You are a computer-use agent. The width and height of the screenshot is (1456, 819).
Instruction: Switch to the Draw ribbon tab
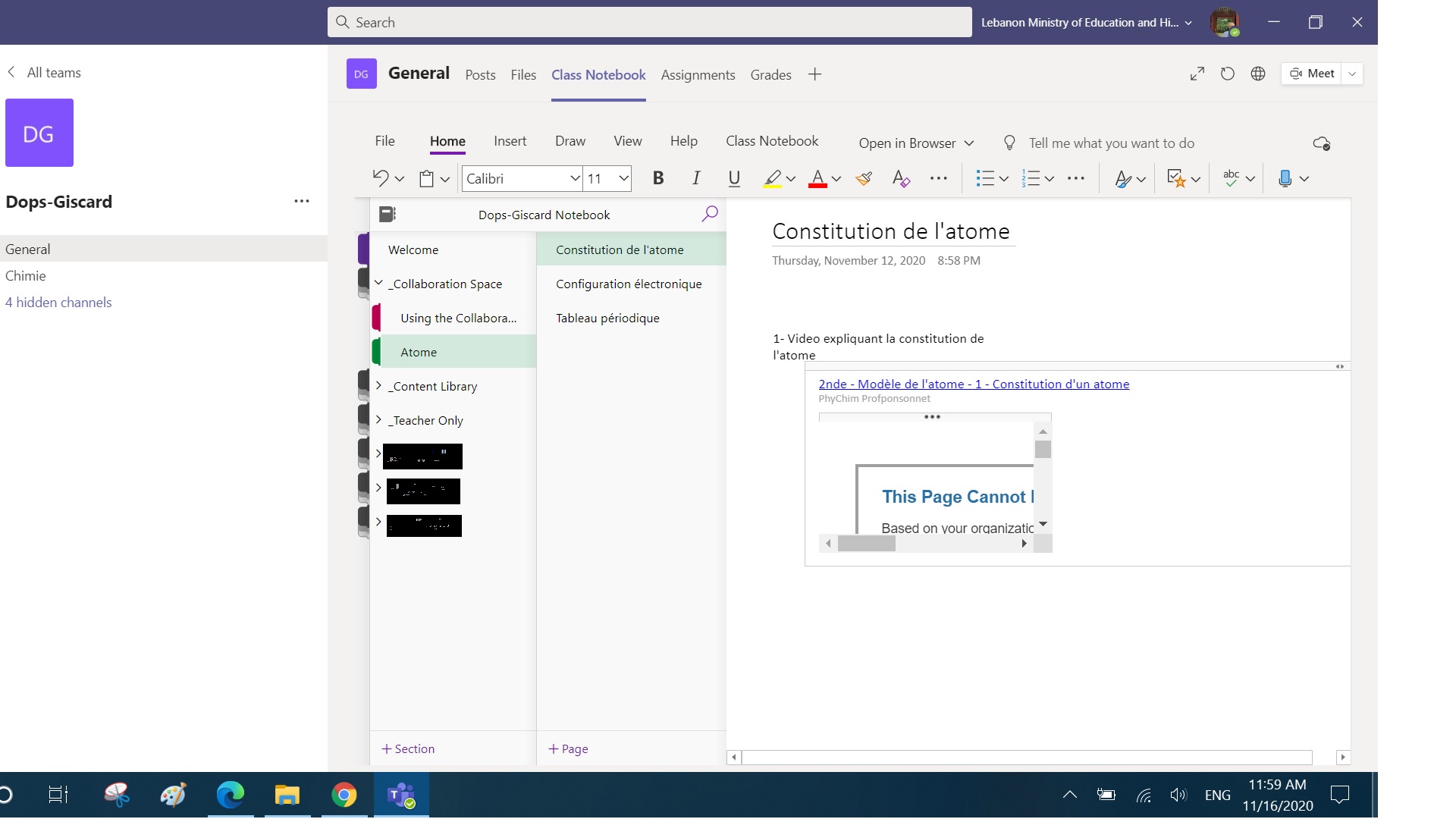pyautogui.click(x=570, y=141)
